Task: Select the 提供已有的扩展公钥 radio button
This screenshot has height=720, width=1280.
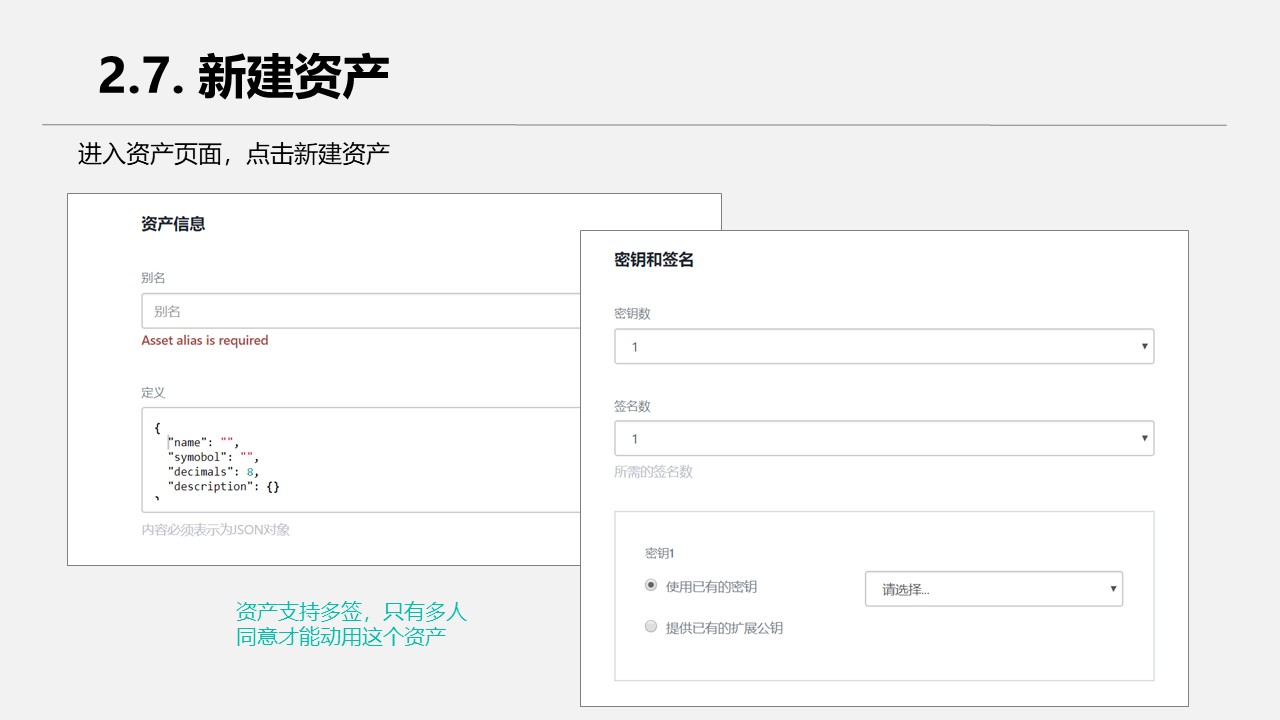Action: [x=651, y=627]
